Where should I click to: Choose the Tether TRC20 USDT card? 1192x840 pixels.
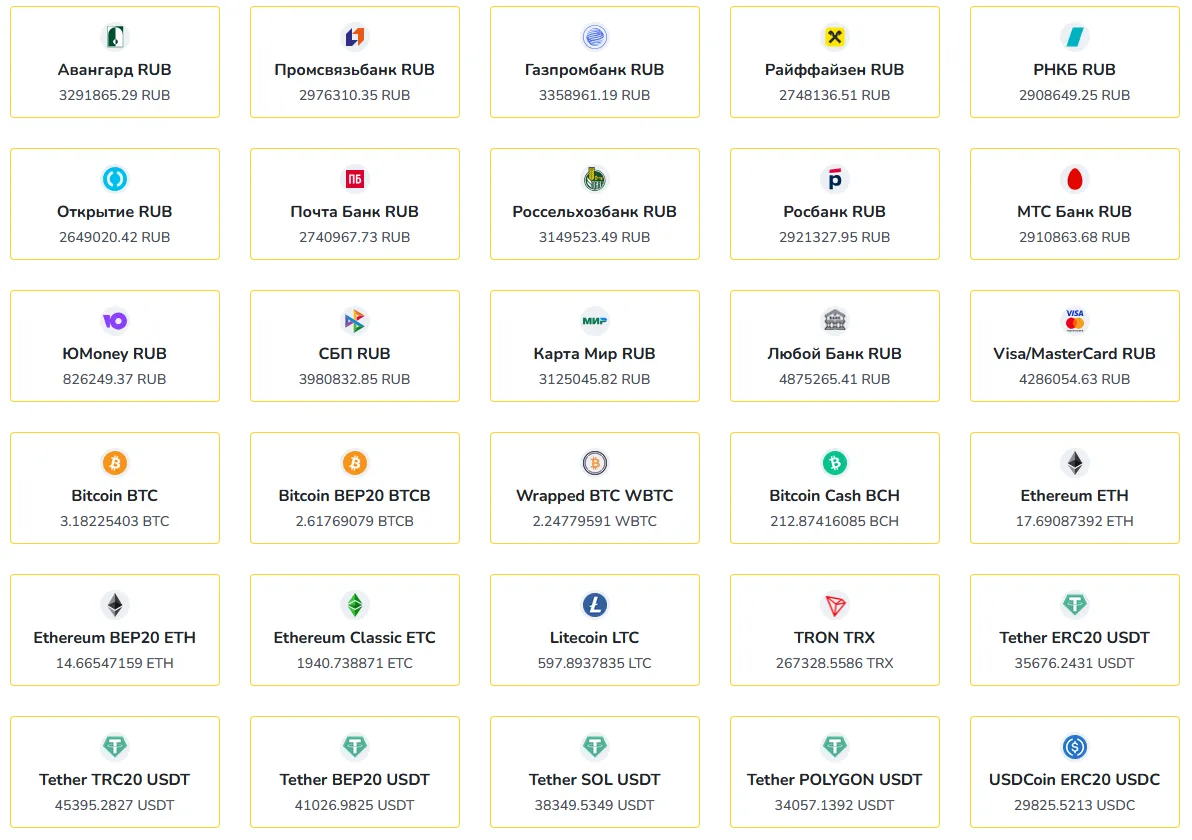click(x=115, y=772)
